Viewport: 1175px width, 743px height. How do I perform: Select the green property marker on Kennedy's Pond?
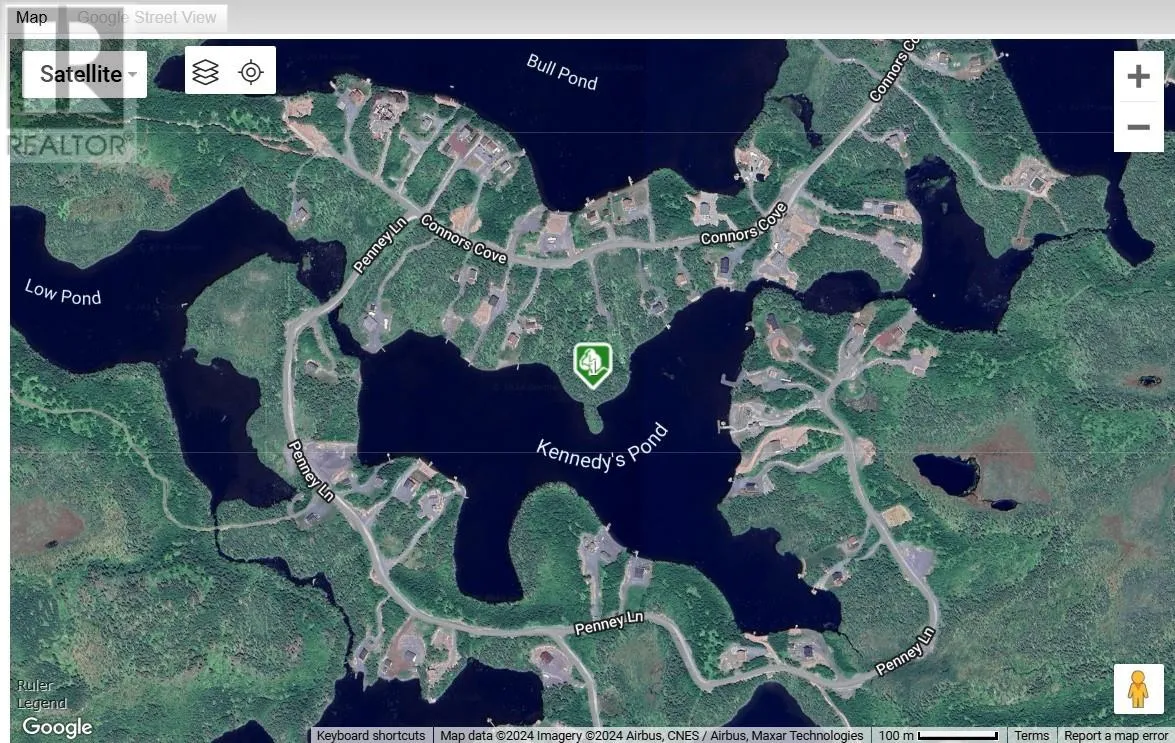click(x=592, y=364)
